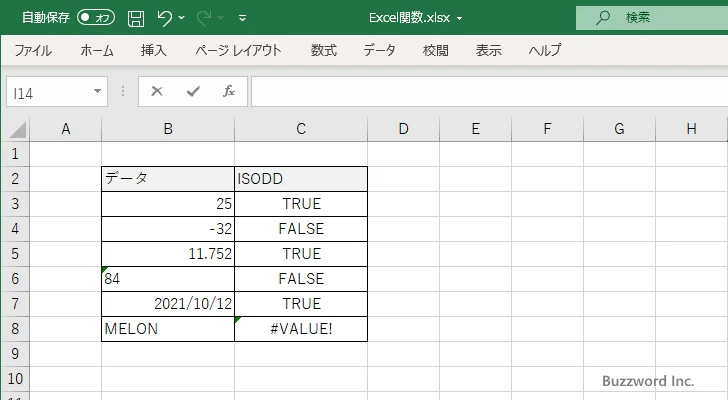
Task: Open the Redo history dropdown arrow
Action: pos(221,18)
